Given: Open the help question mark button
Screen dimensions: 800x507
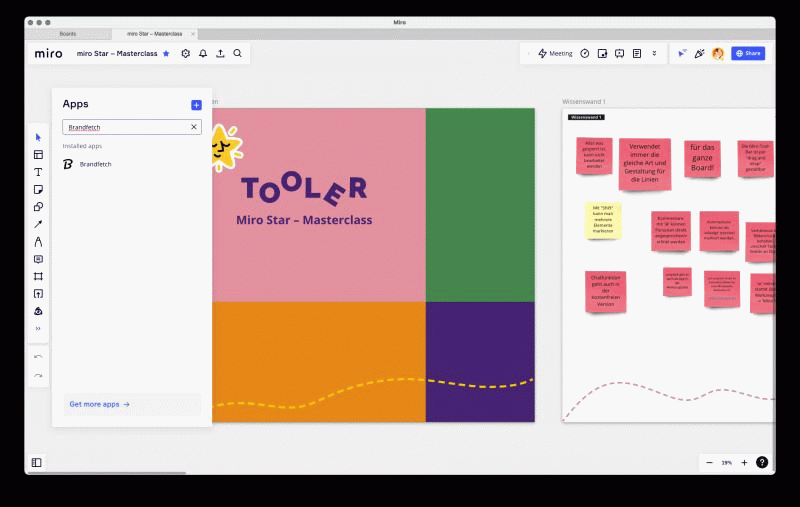Looking at the screenshot, I should [x=762, y=463].
